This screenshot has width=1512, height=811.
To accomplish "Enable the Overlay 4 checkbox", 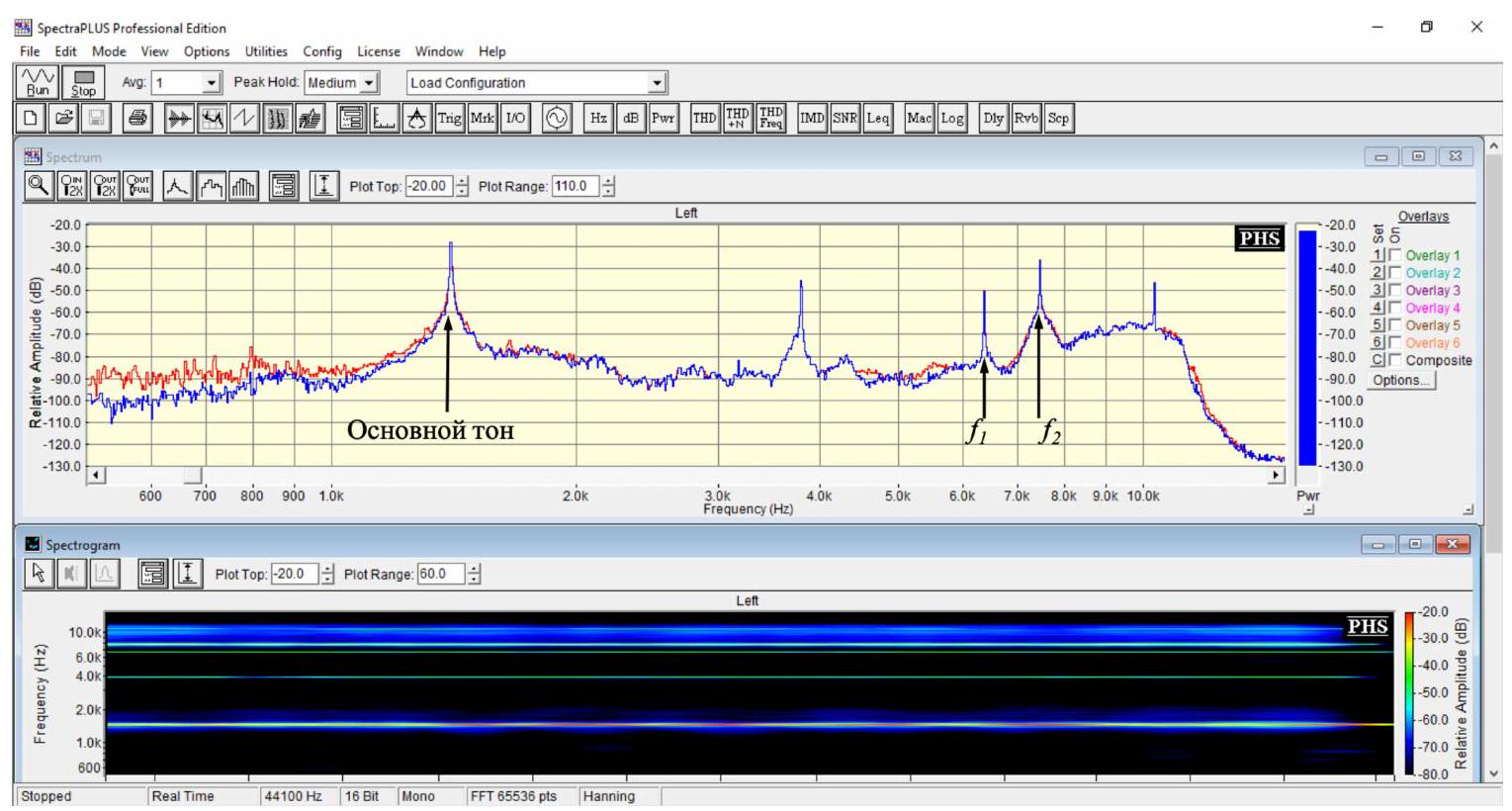I will (1395, 308).
